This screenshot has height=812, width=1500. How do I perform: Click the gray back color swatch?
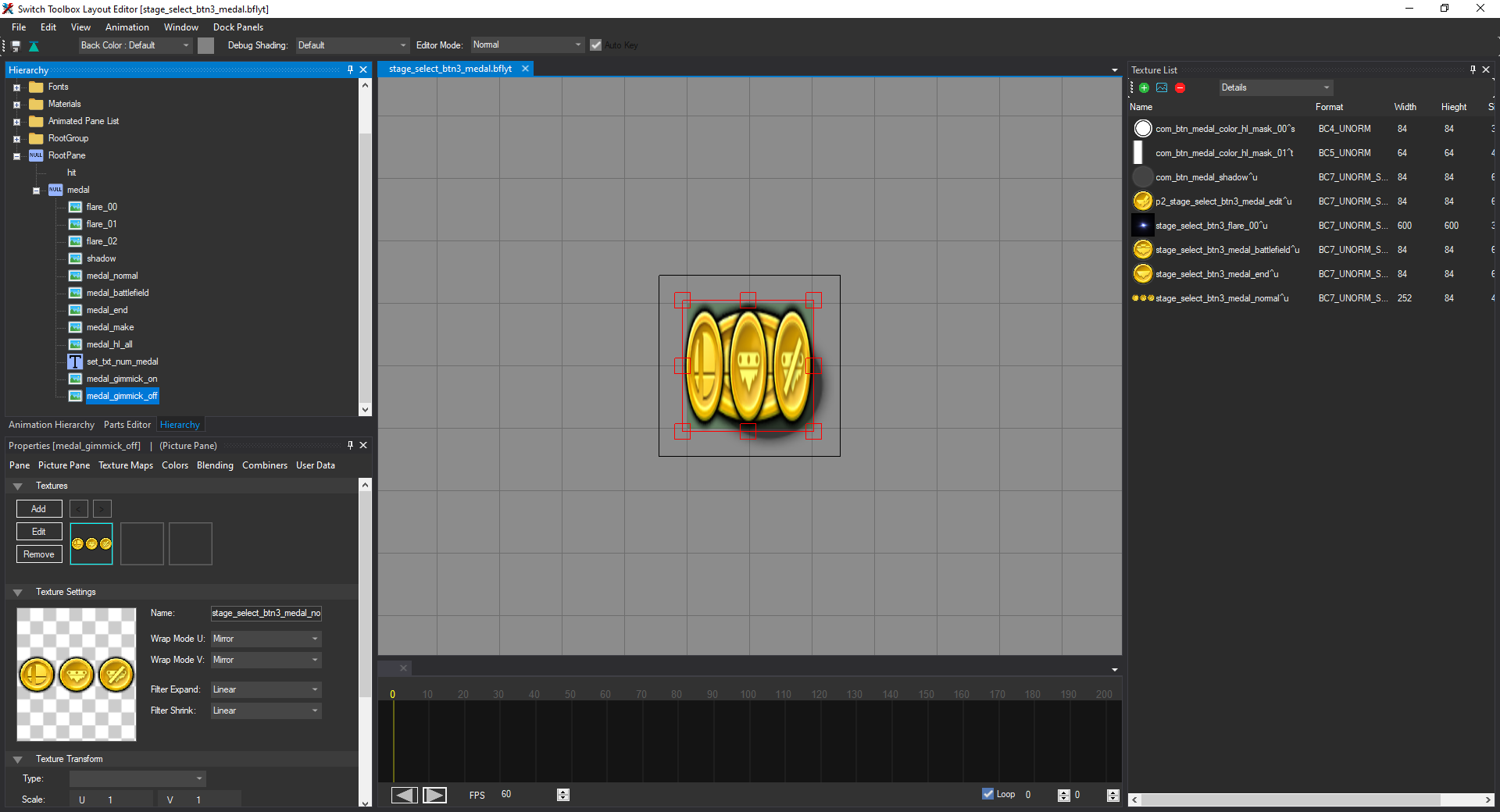click(x=205, y=45)
